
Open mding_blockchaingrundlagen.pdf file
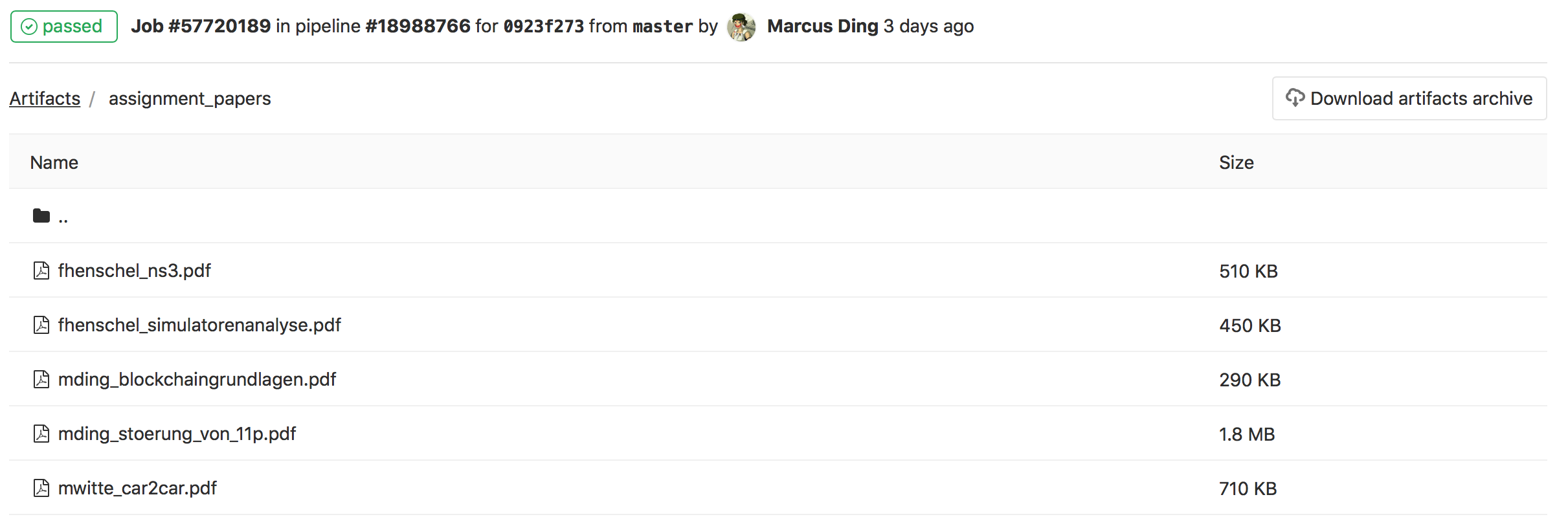click(197, 379)
